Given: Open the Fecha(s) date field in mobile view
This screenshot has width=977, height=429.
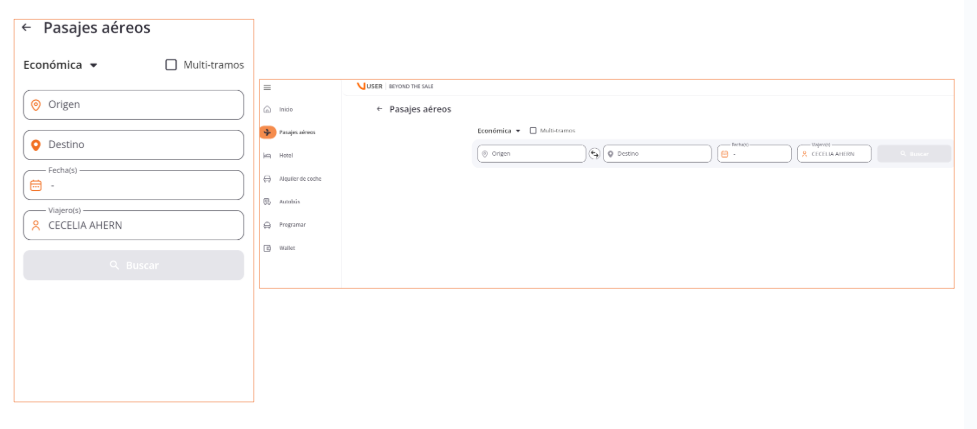Looking at the screenshot, I should coord(133,185).
